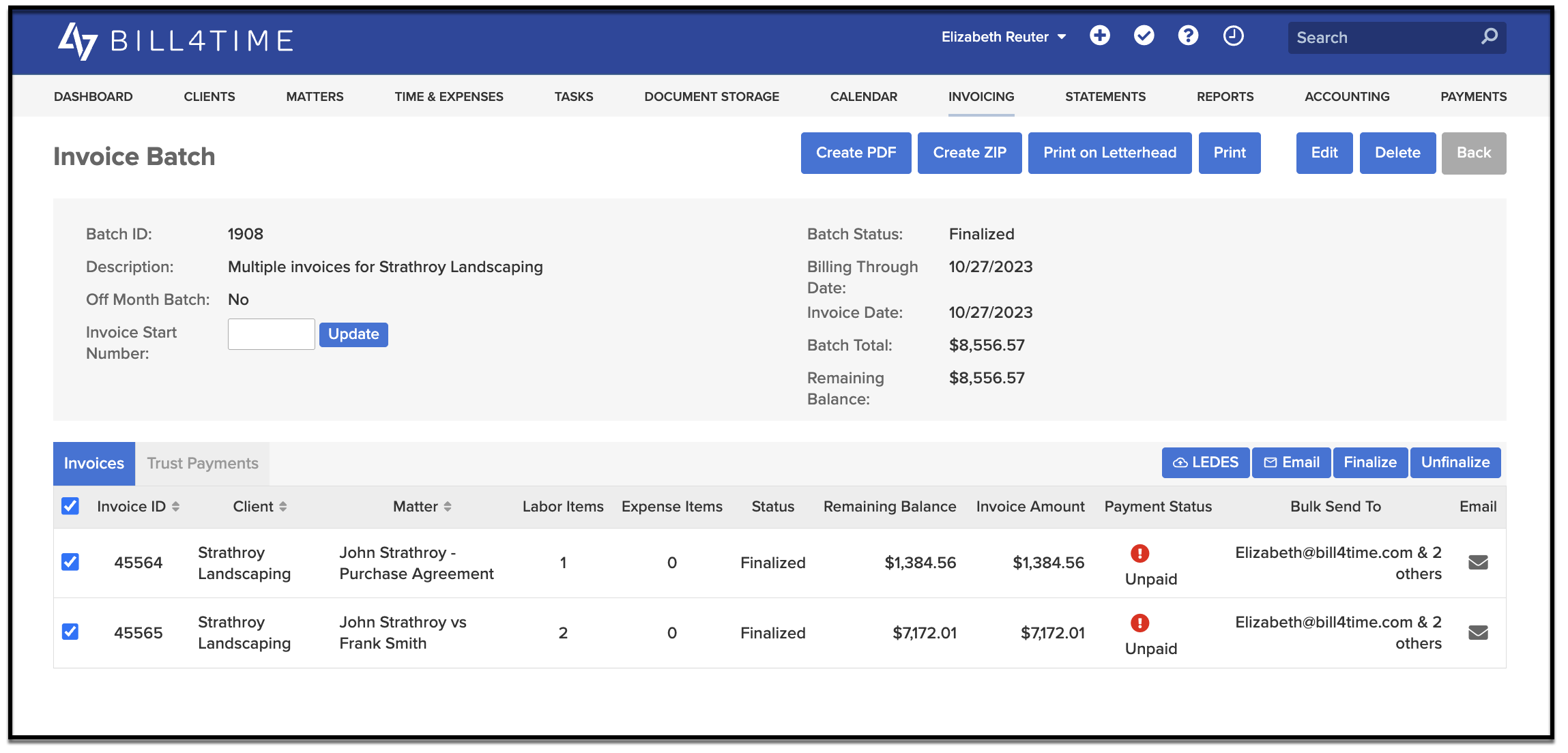Image resolution: width=1568 pixels, height=753 pixels.
Task: Sort by Invoice ID column arrows
Action: pos(175,507)
